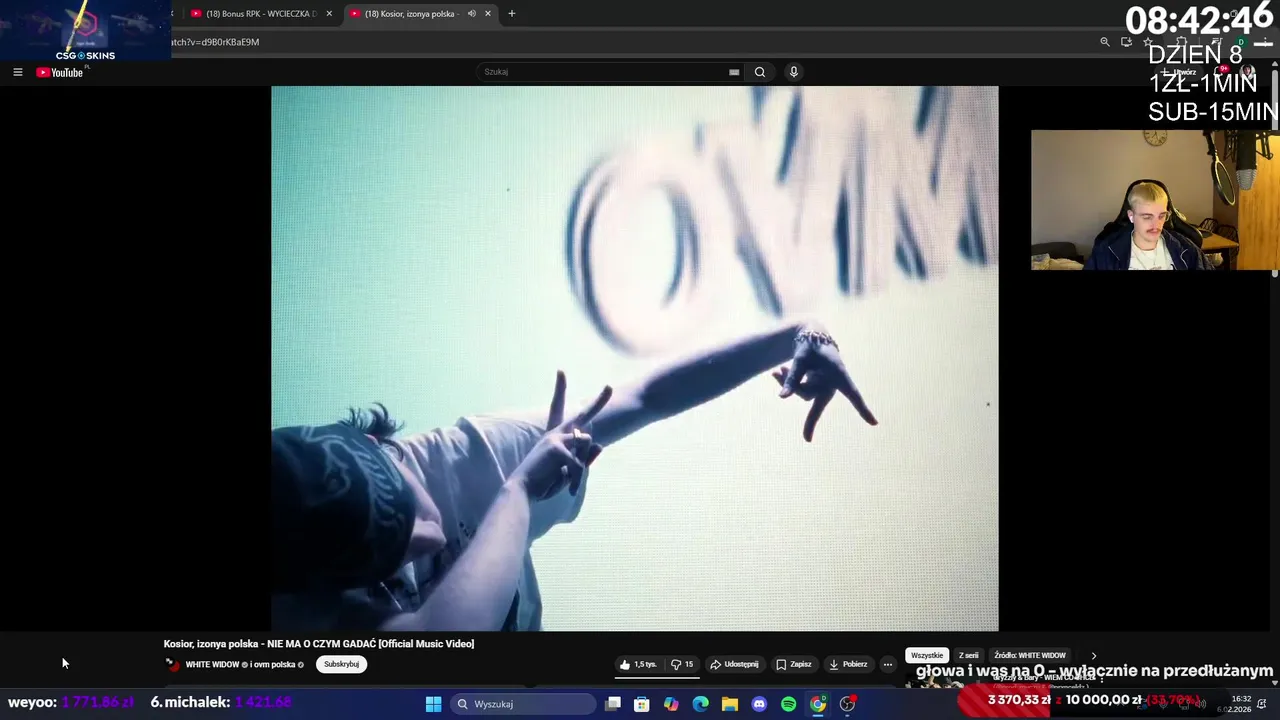Viewport: 1280px width, 720px height.
Task: Click the YouTube search magnifier button
Action: tap(760, 72)
